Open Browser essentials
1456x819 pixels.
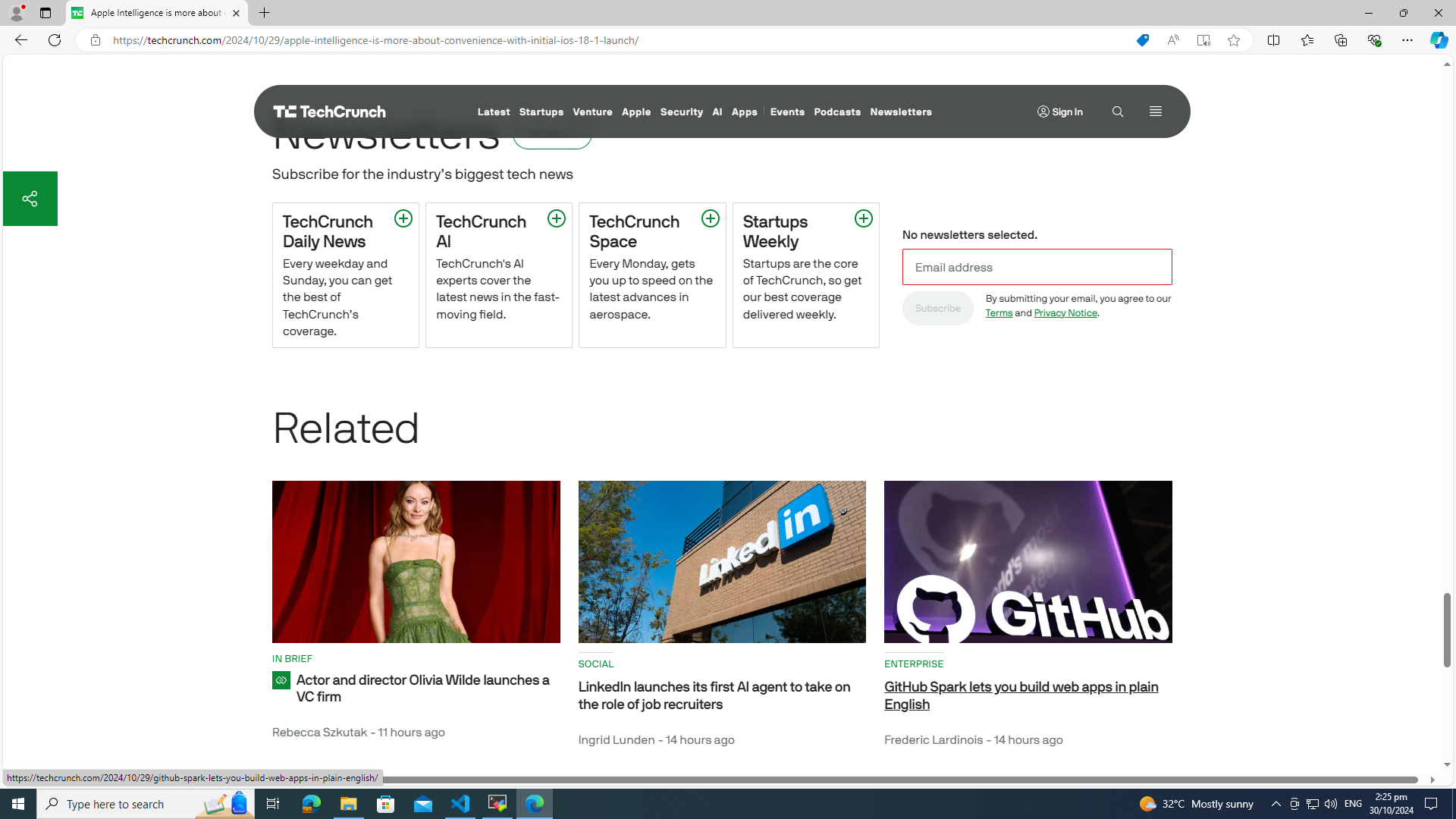point(1373,40)
